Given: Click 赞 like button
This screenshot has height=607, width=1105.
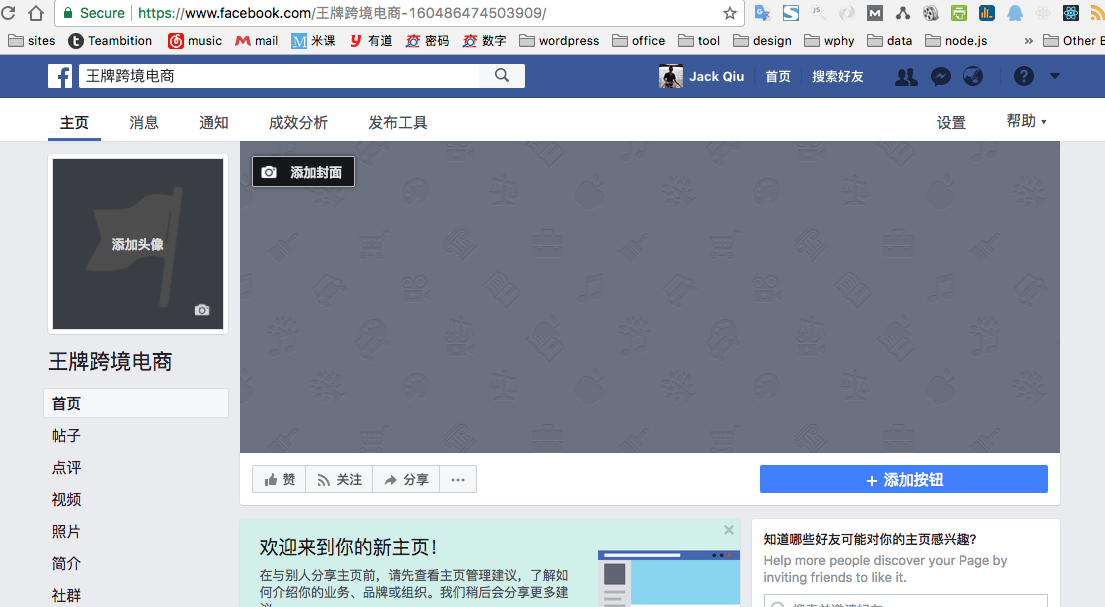Looking at the screenshot, I should pos(279,479).
